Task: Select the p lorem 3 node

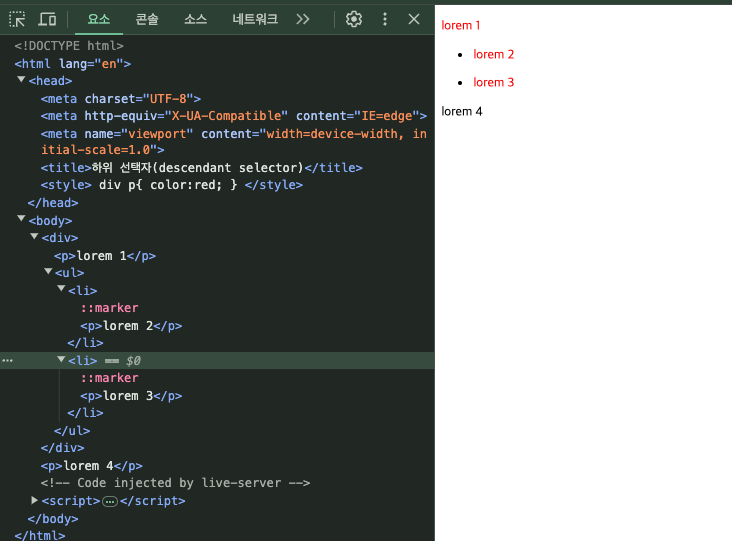Action: point(131,396)
